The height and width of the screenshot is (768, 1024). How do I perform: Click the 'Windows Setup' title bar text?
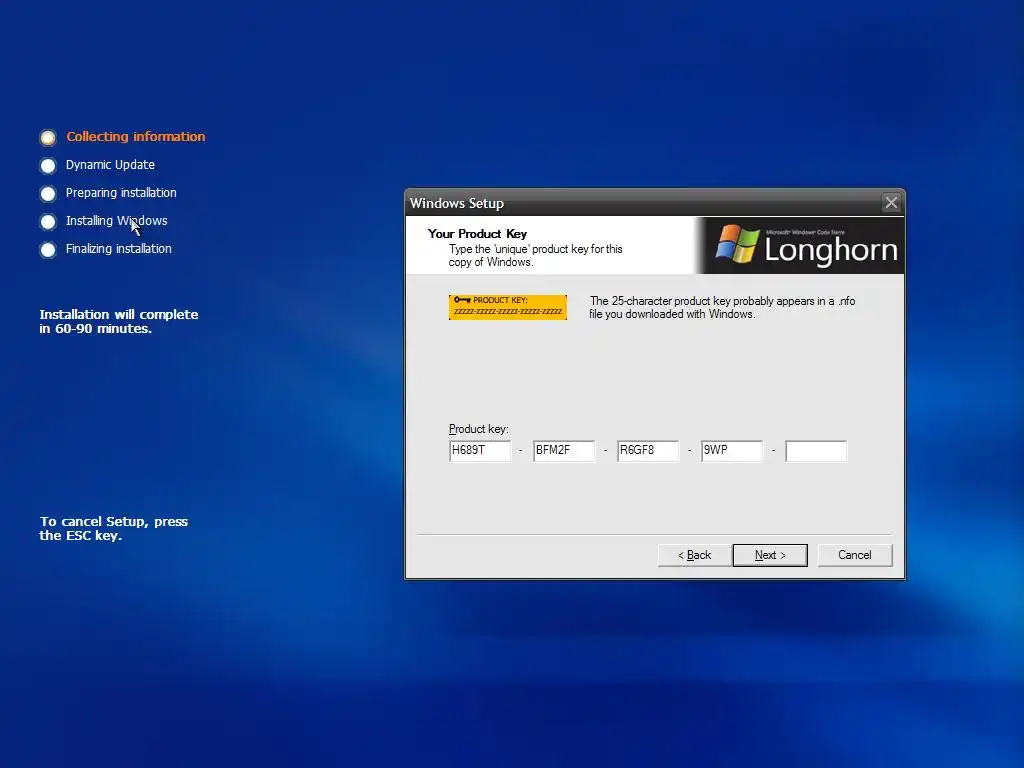(457, 203)
